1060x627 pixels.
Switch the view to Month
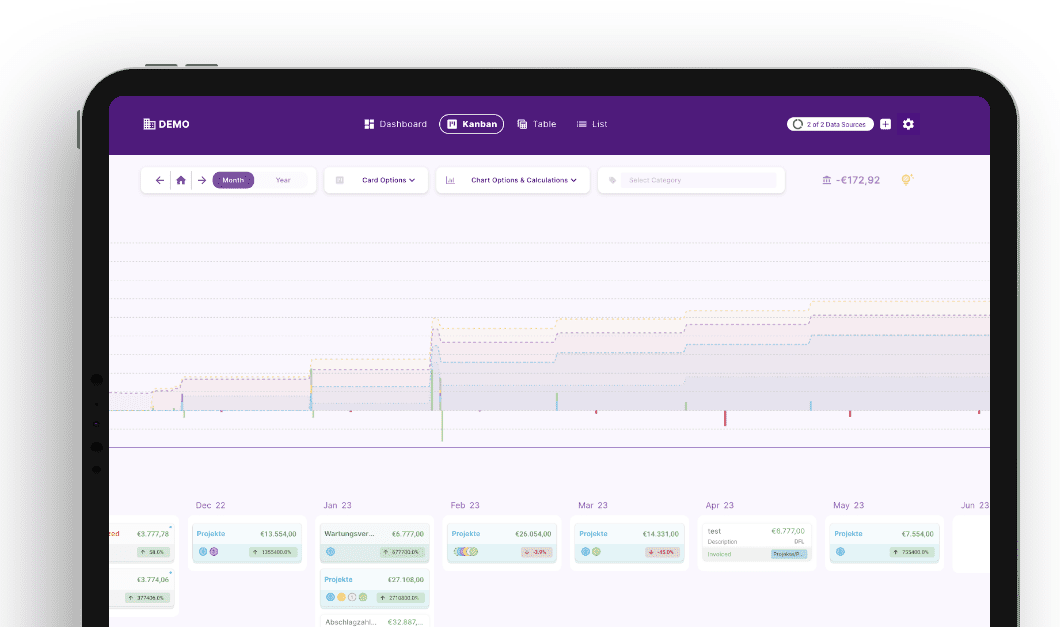233,180
